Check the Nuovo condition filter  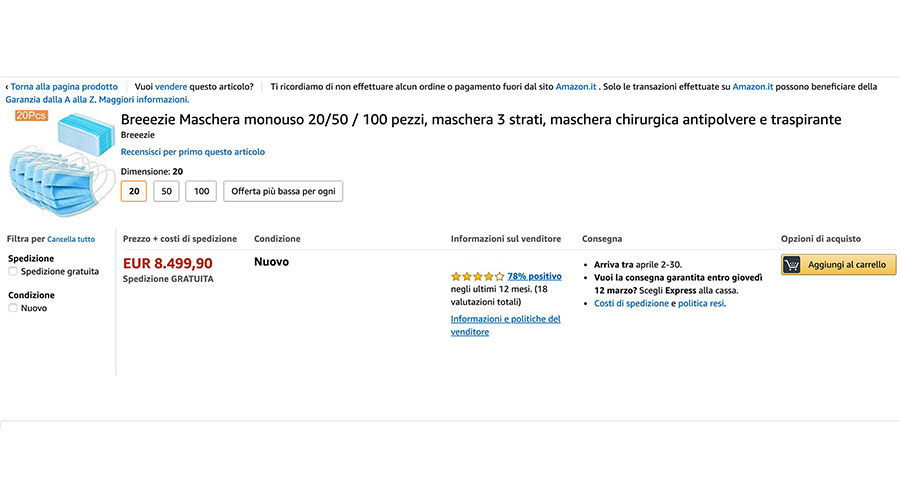pyautogui.click(x=13, y=308)
